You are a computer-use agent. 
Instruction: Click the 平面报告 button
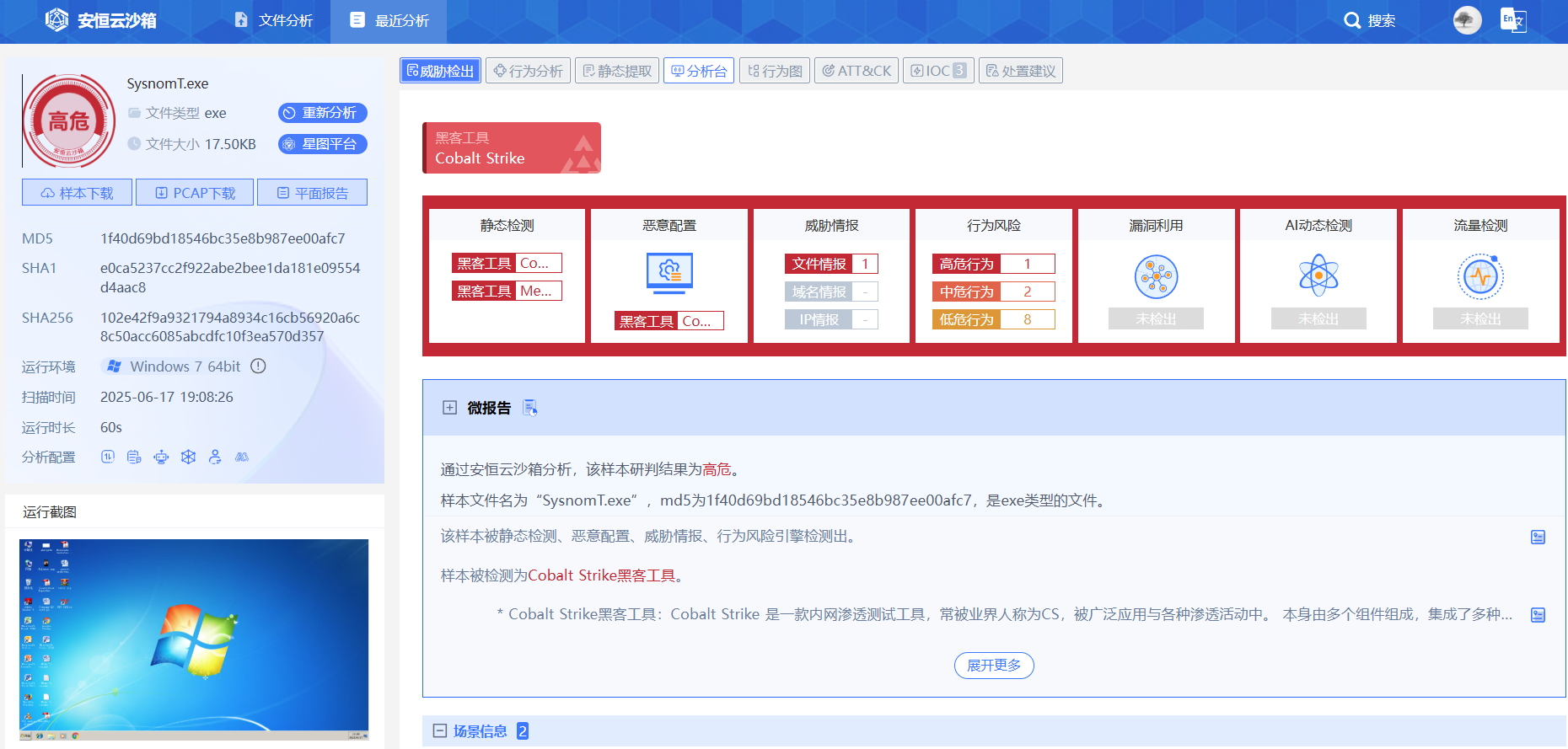pyautogui.click(x=312, y=192)
